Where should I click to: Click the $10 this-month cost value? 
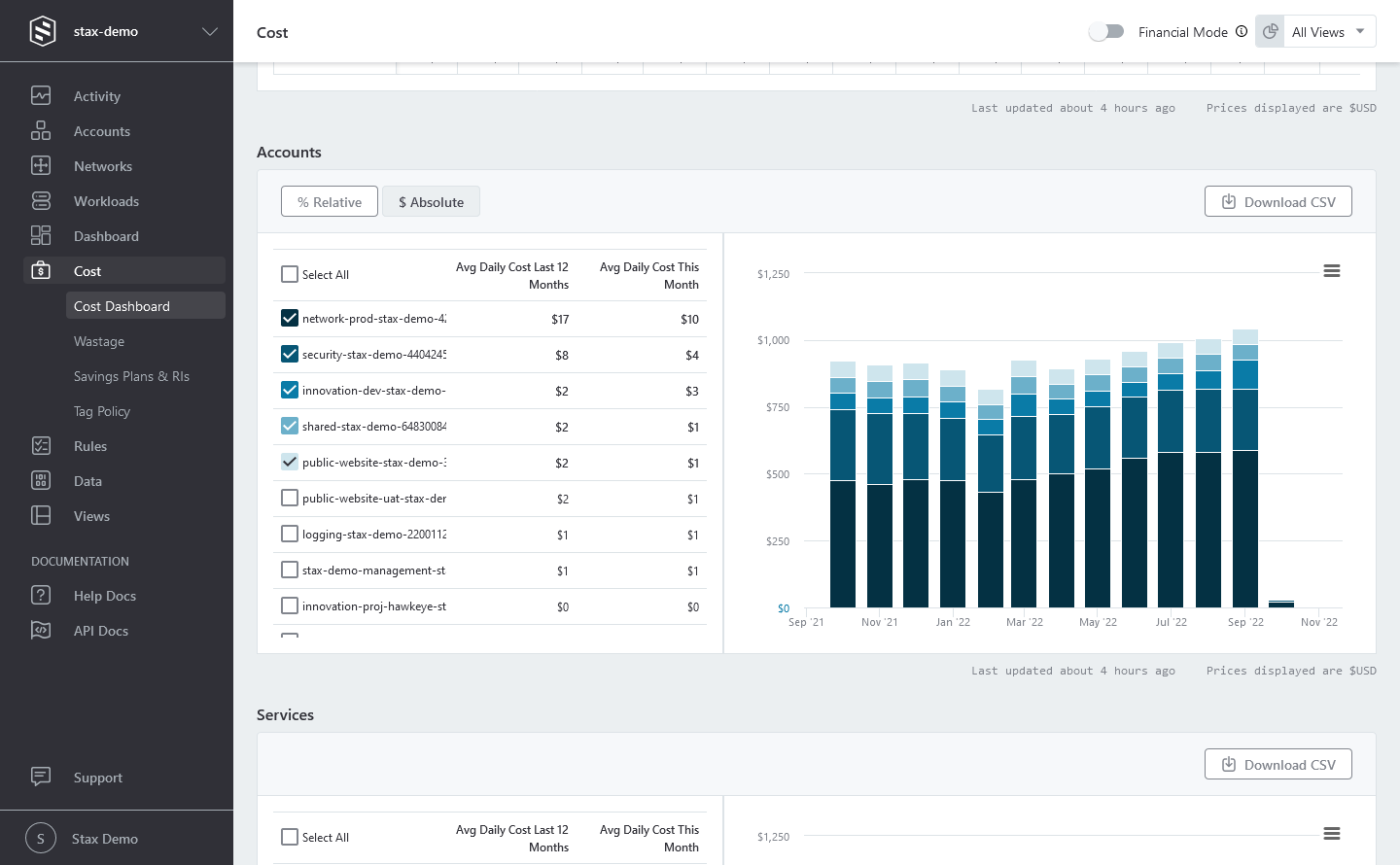pyautogui.click(x=689, y=319)
